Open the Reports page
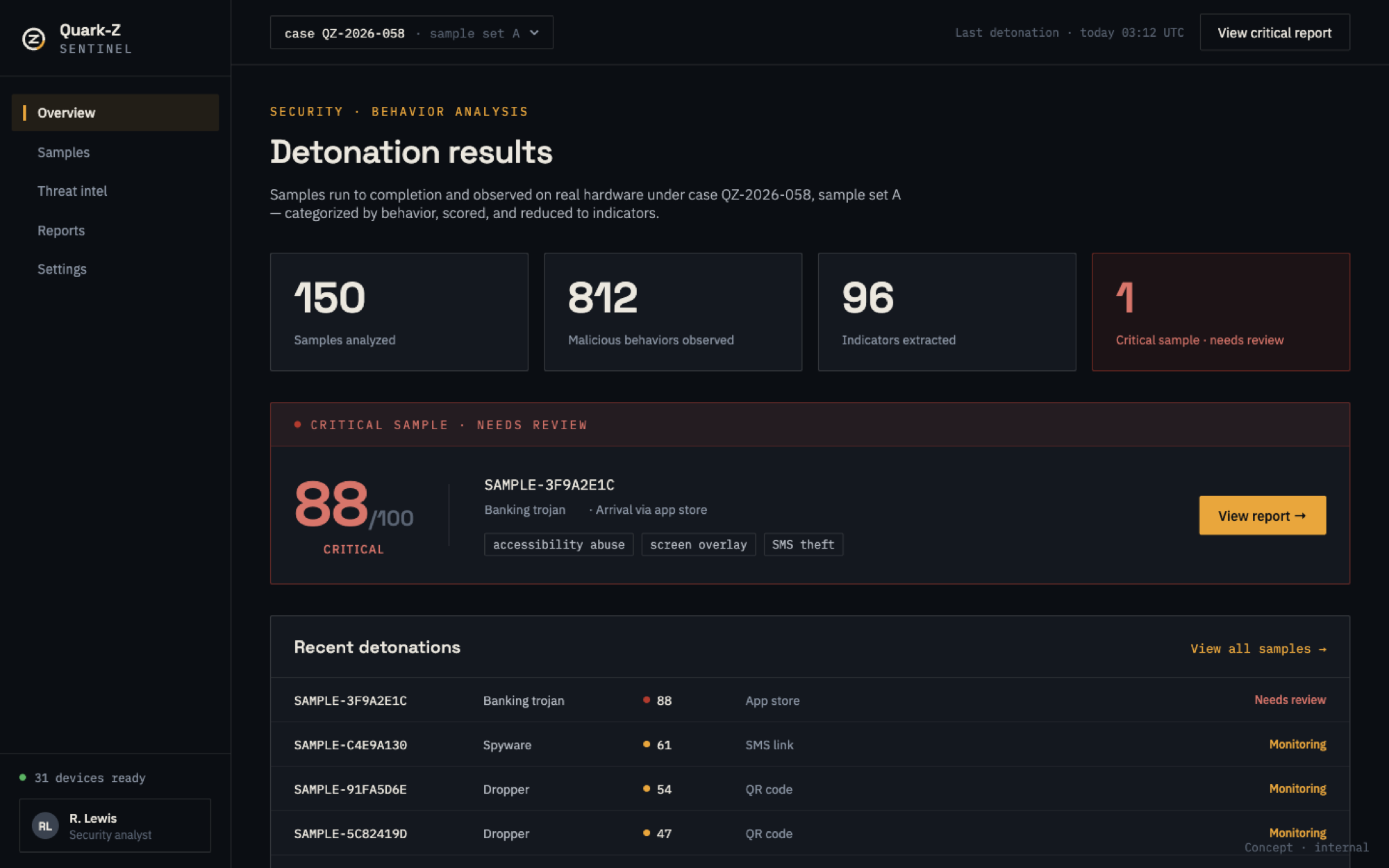Screen dimensions: 1389x868 point(61,231)
